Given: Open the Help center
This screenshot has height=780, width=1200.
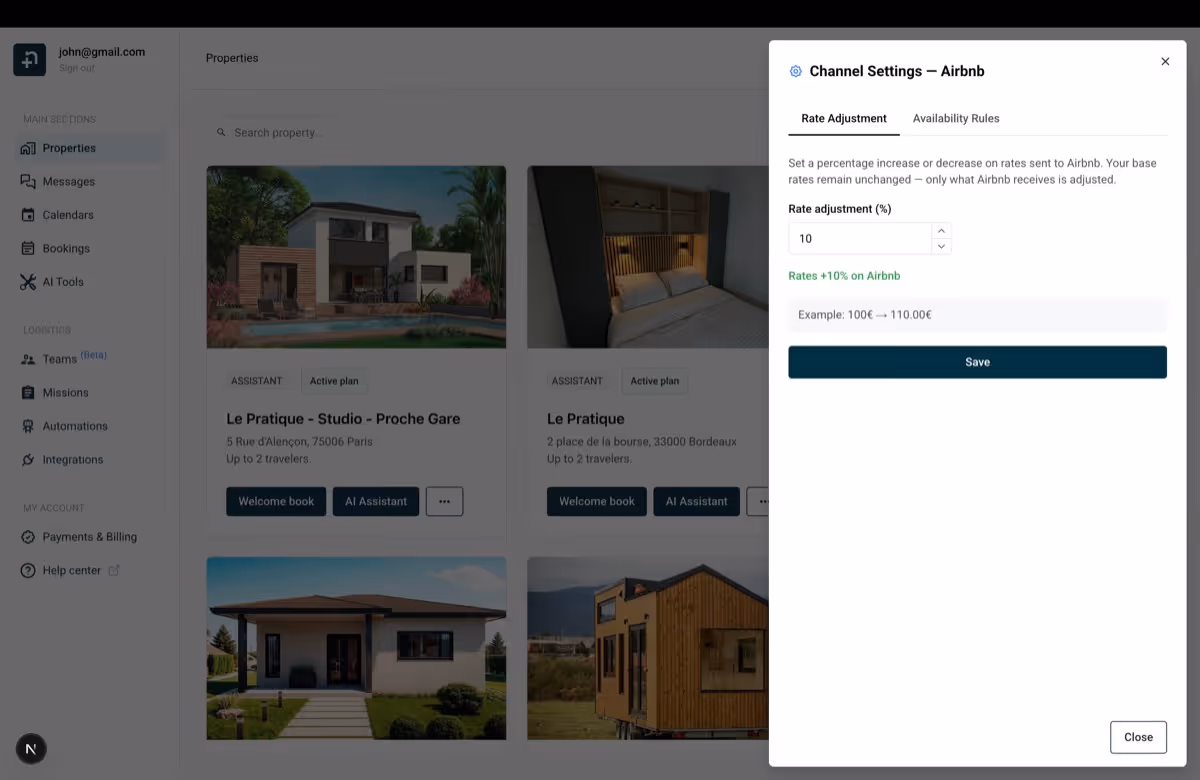Looking at the screenshot, I should tap(73, 570).
